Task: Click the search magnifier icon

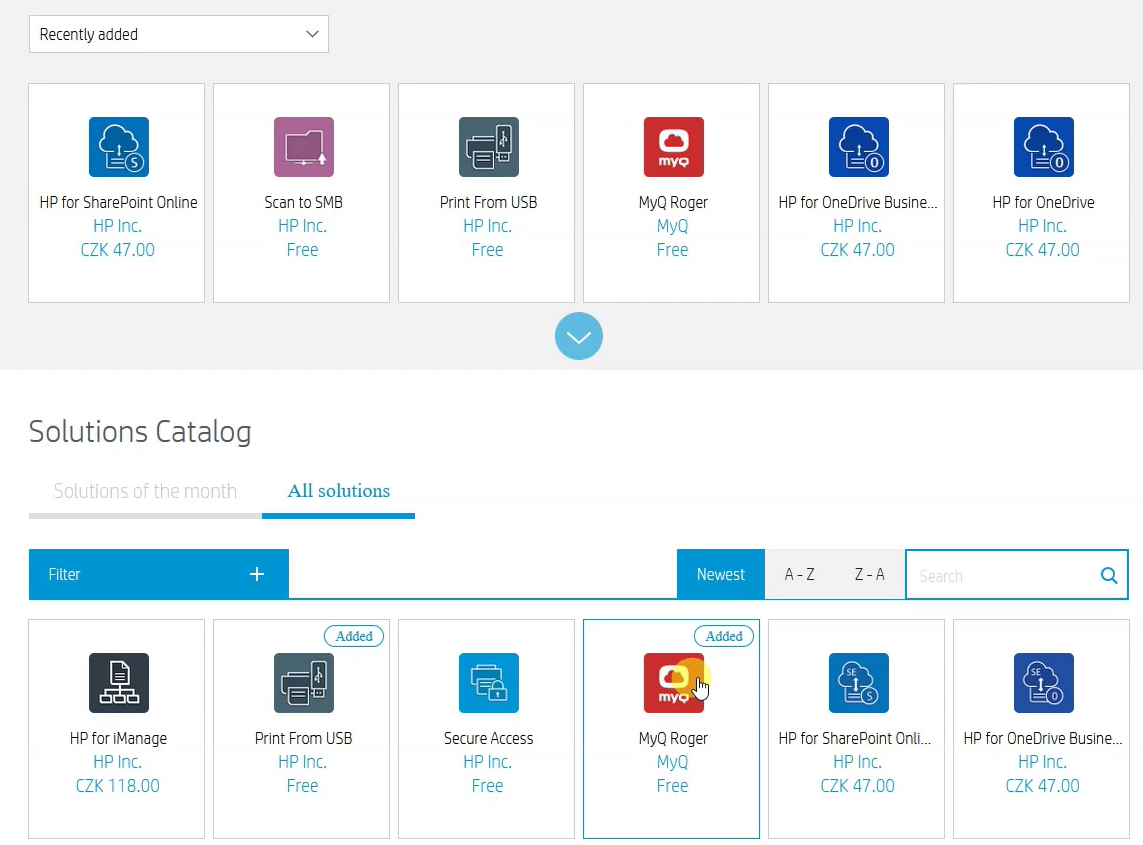Action: [1108, 575]
